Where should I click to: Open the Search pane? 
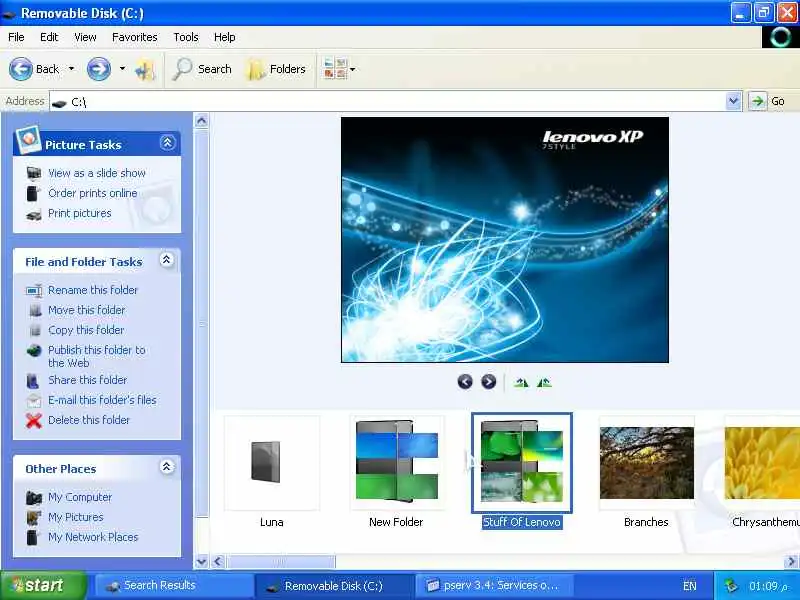pos(202,69)
